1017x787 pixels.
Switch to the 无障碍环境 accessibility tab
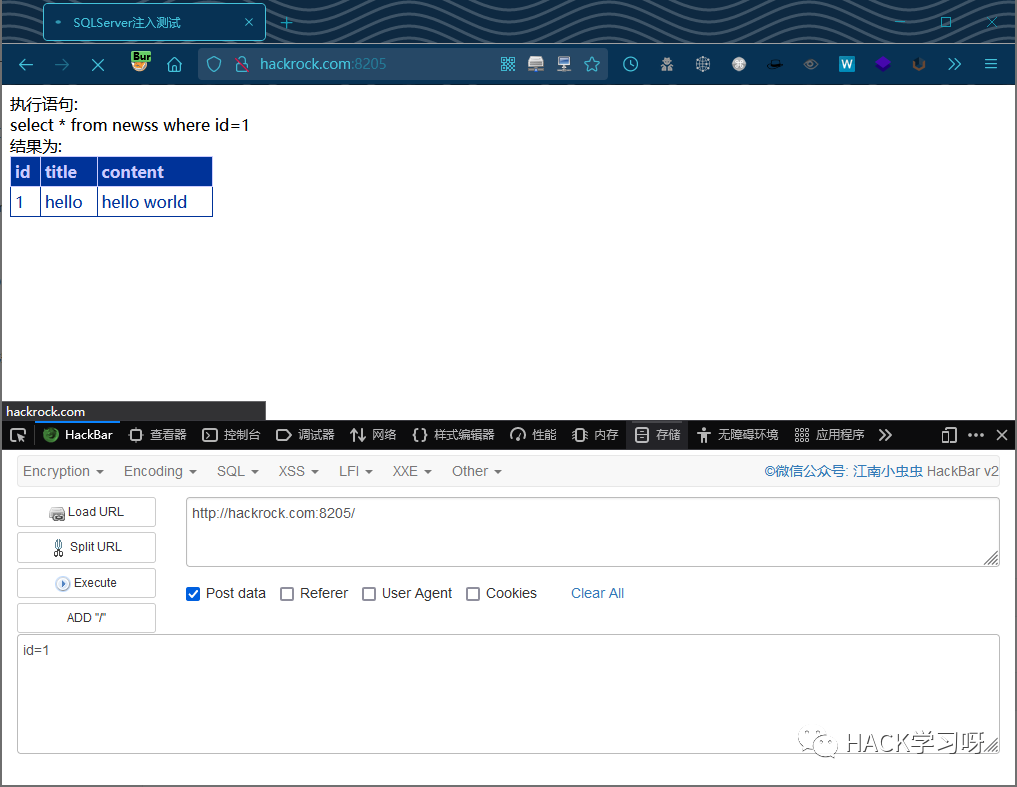738,435
